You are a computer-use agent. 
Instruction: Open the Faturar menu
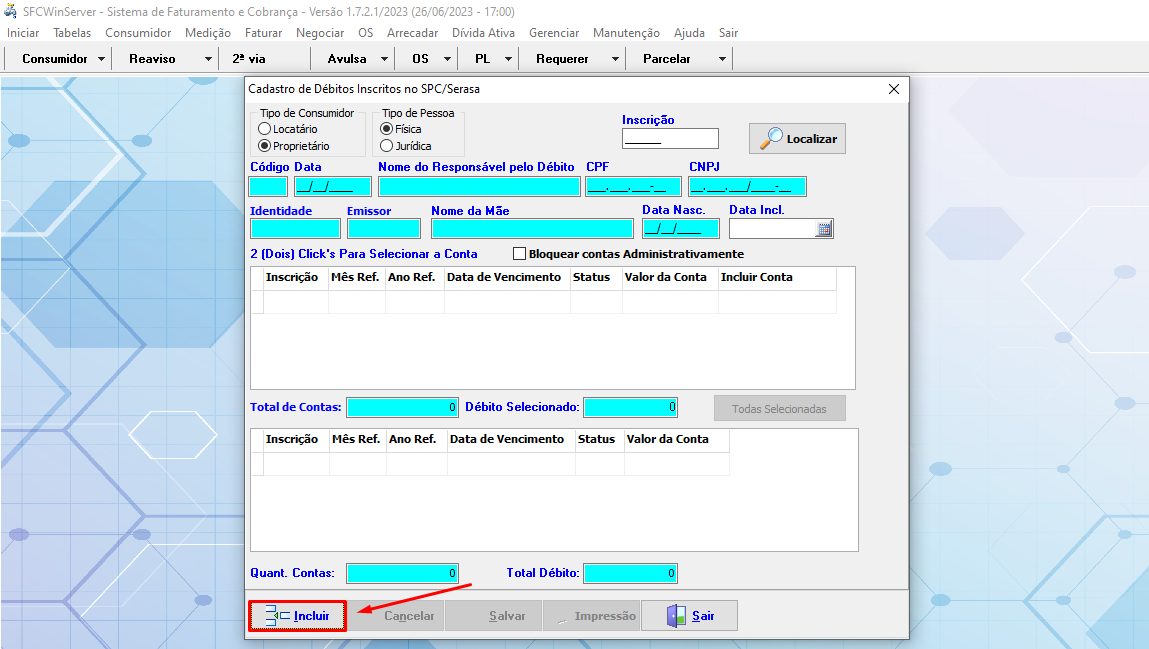[x=263, y=33]
